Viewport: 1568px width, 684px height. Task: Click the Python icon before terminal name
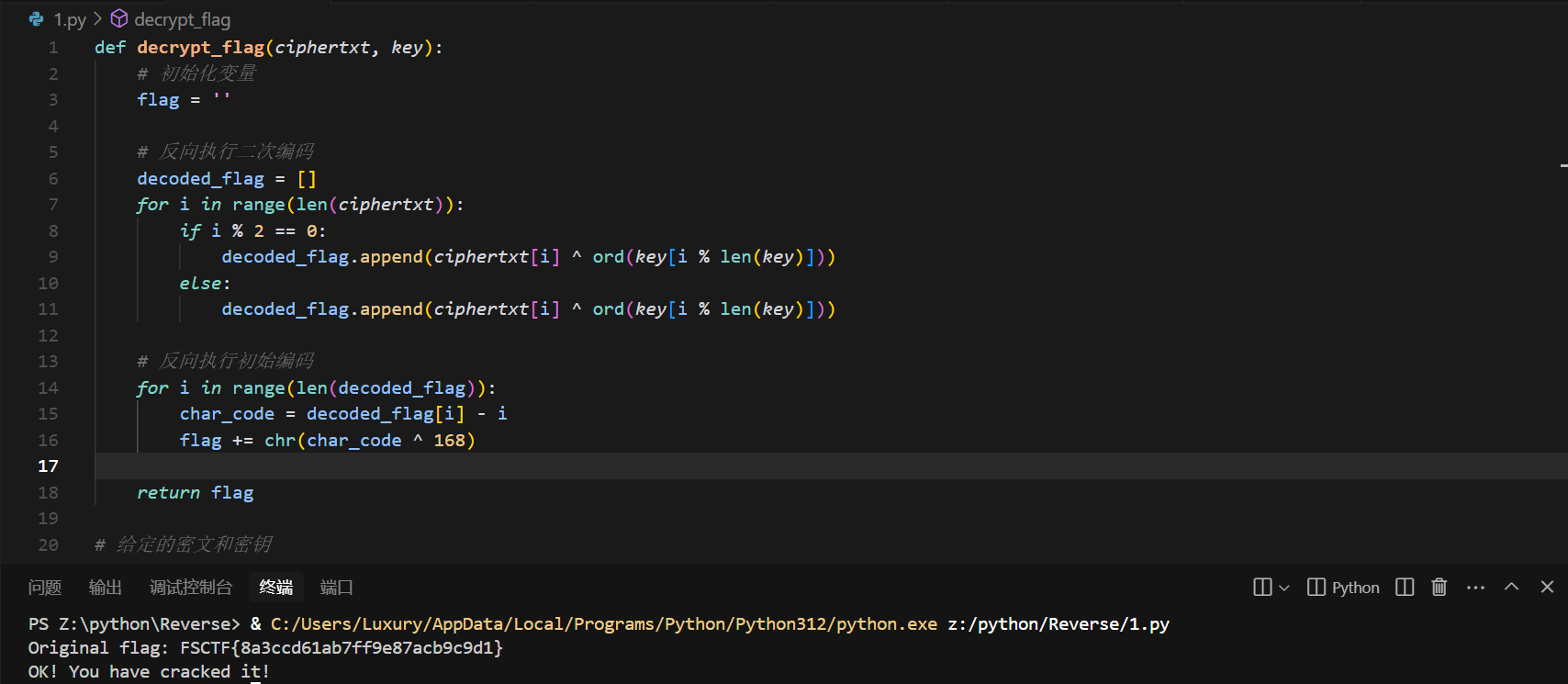point(1316,587)
